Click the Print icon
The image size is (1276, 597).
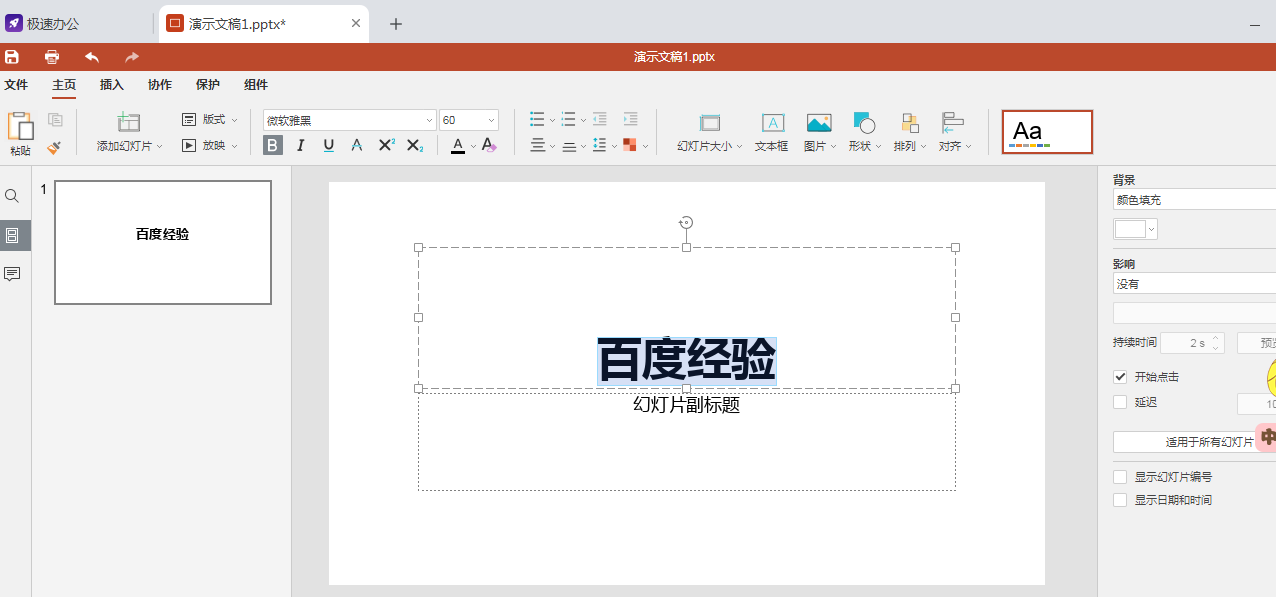point(52,57)
